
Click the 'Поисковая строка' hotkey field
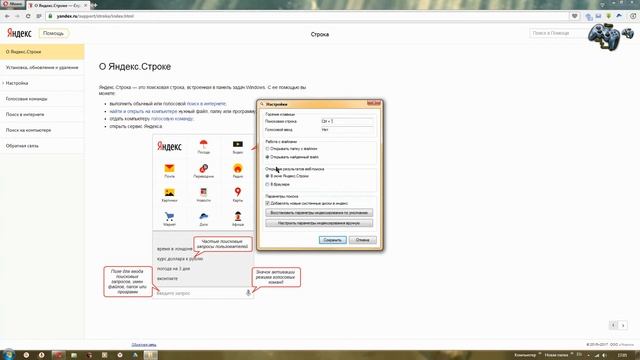tap(347, 121)
